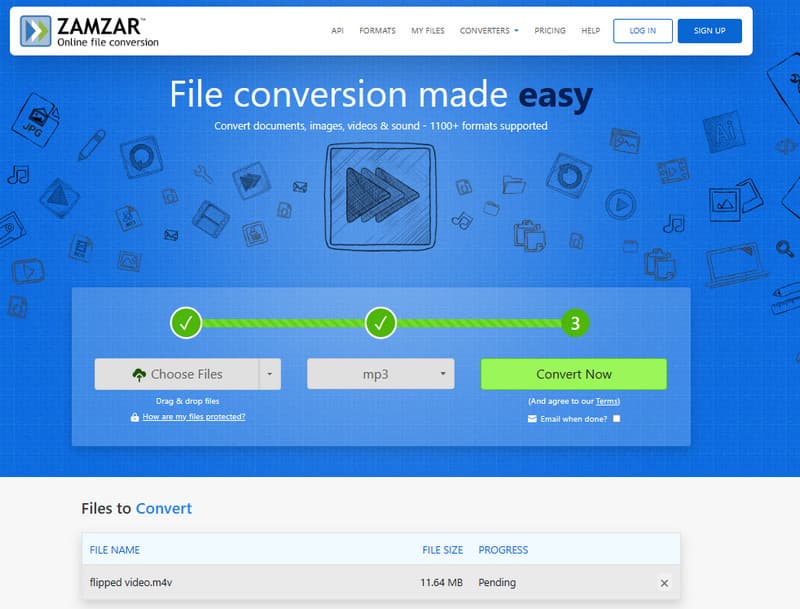This screenshot has height=609, width=800.
Task: Click the green checkmark on step one
Action: point(186,323)
